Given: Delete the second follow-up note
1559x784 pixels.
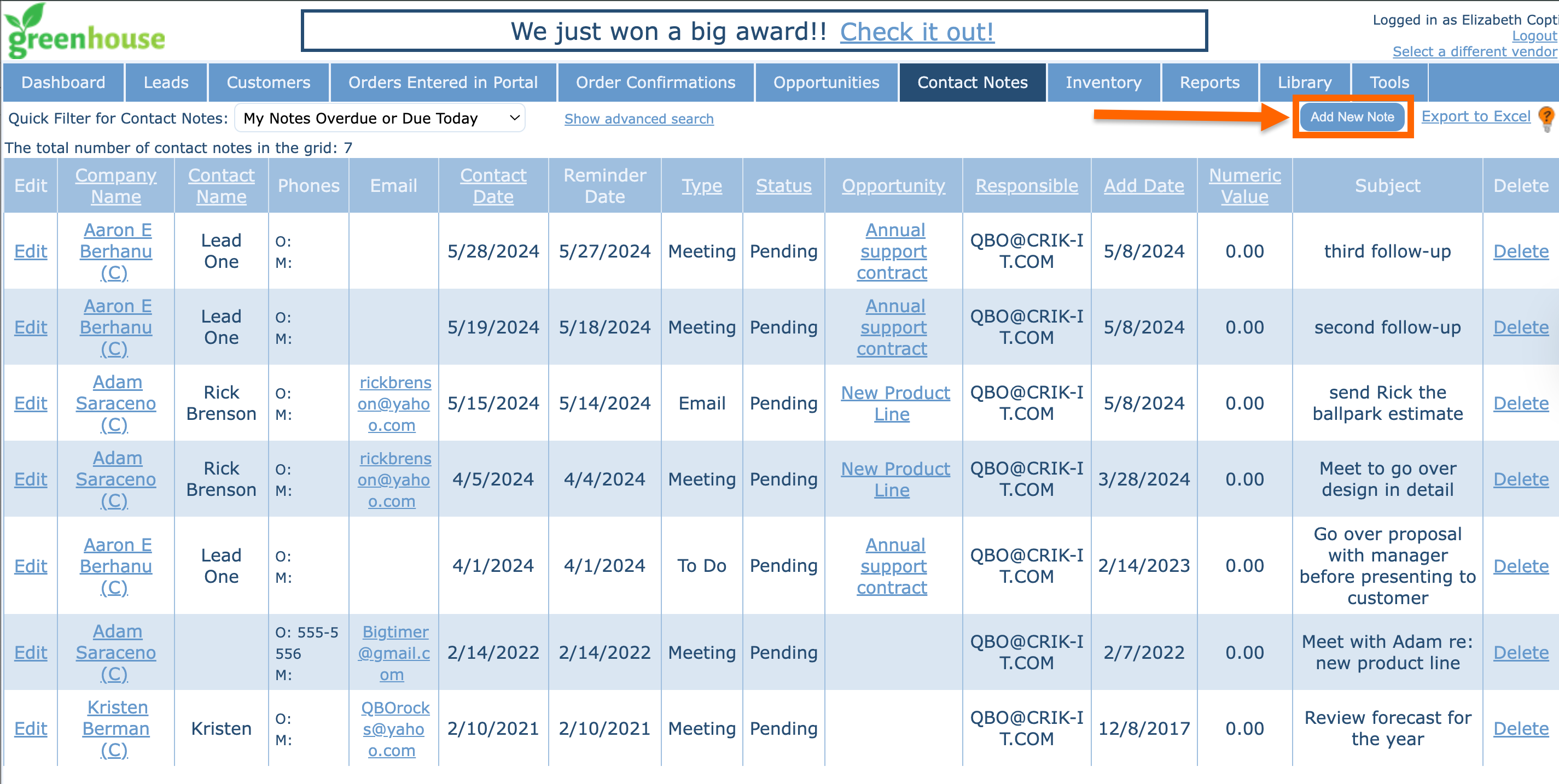Looking at the screenshot, I should click(x=1520, y=327).
